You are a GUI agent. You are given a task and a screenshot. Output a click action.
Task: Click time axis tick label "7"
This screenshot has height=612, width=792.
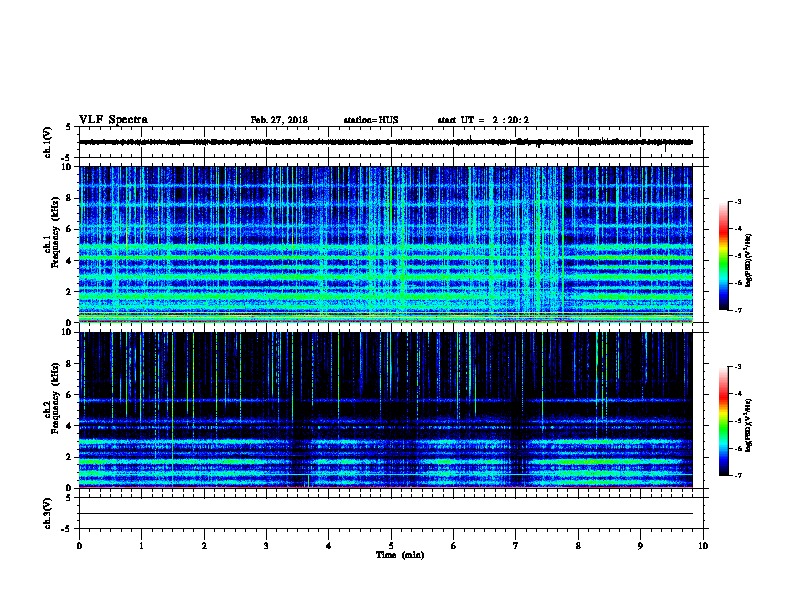[x=516, y=546]
